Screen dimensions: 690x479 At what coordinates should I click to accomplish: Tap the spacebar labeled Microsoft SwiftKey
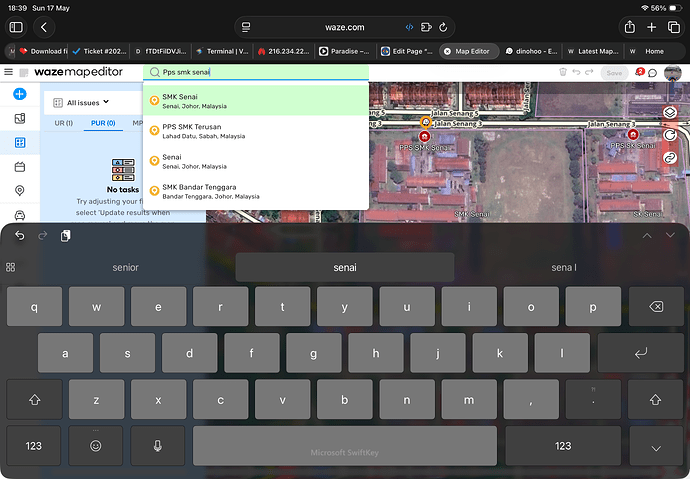(x=345, y=446)
